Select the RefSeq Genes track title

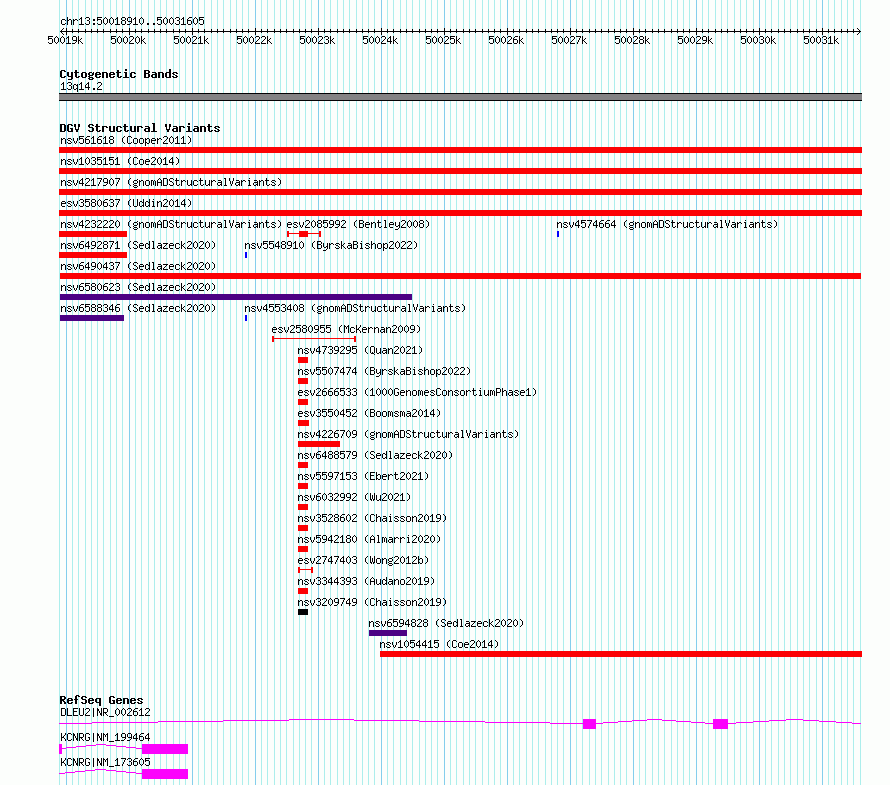click(x=101, y=700)
